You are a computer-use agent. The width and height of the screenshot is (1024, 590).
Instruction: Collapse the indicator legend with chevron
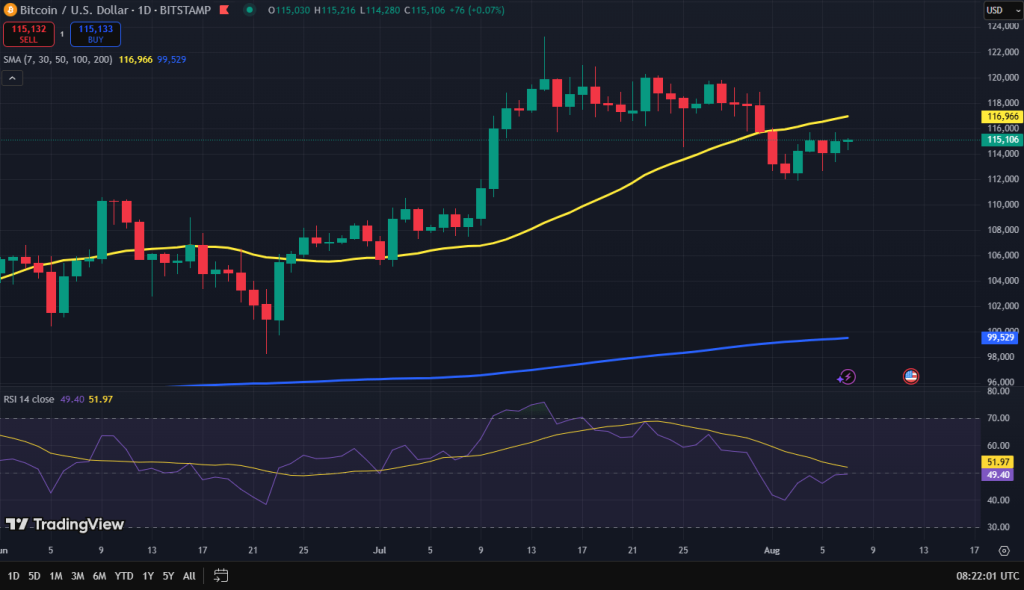click(x=11, y=78)
